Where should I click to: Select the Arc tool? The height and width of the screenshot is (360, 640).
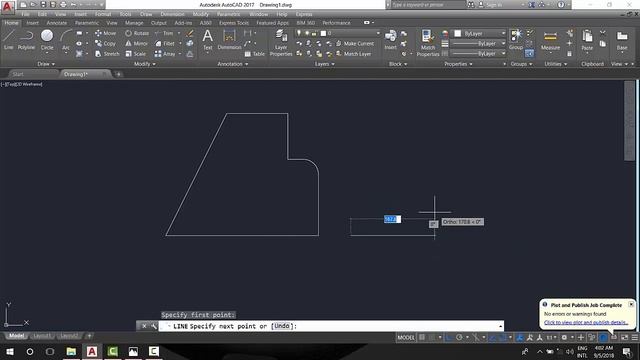[66, 40]
